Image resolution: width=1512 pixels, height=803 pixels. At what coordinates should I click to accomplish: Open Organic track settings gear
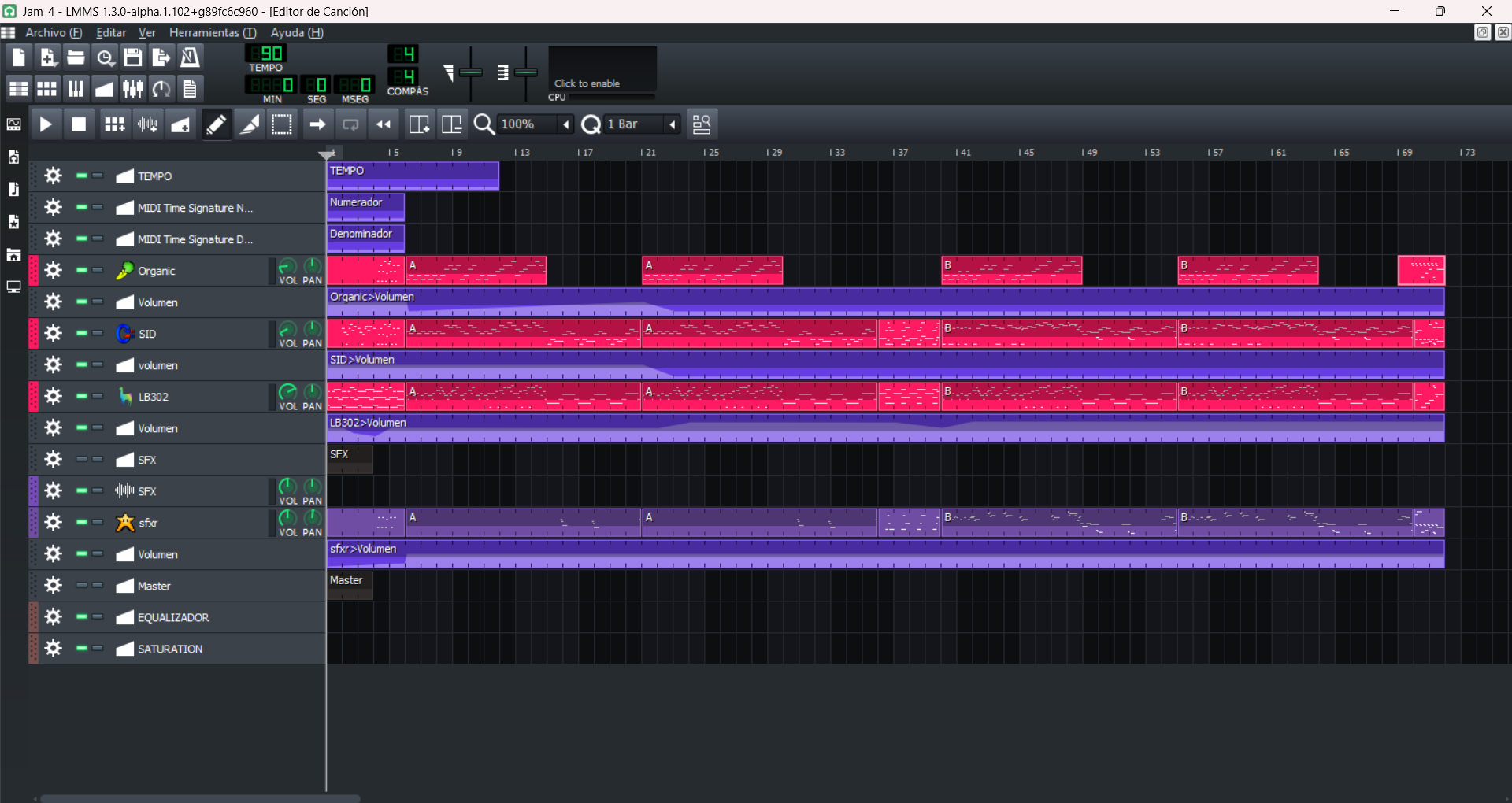click(53, 270)
